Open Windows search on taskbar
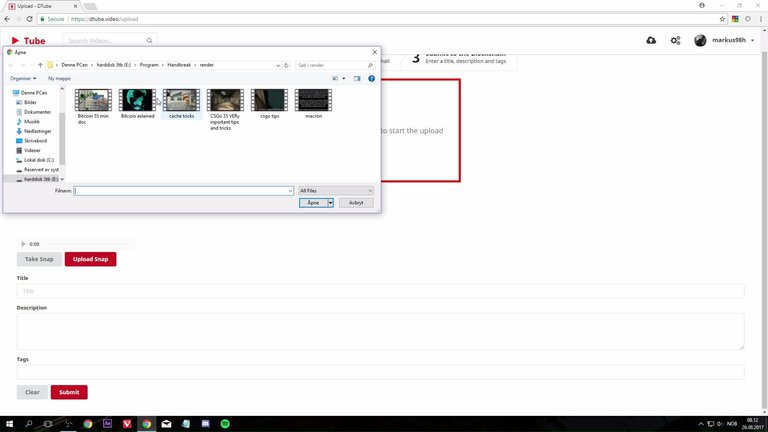This screenshot has height=432, width=768. coord(28,424)
